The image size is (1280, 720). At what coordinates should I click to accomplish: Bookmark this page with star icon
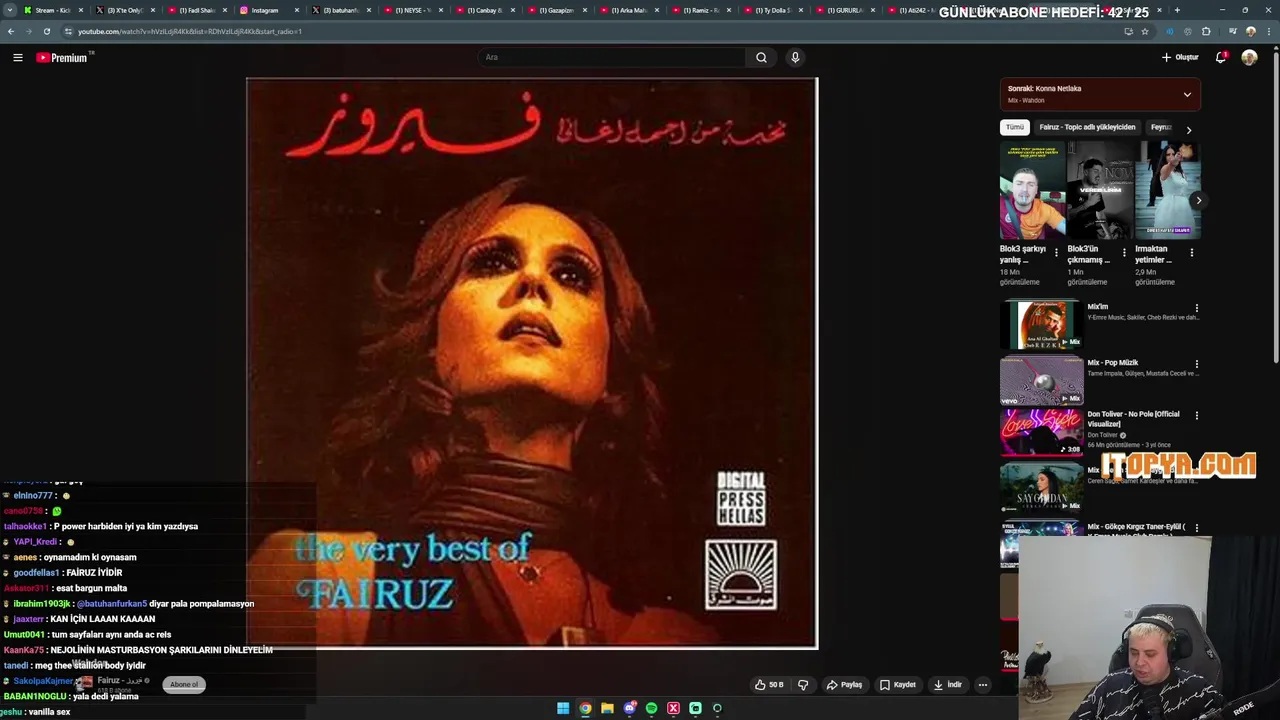(x=1145, y=31)
